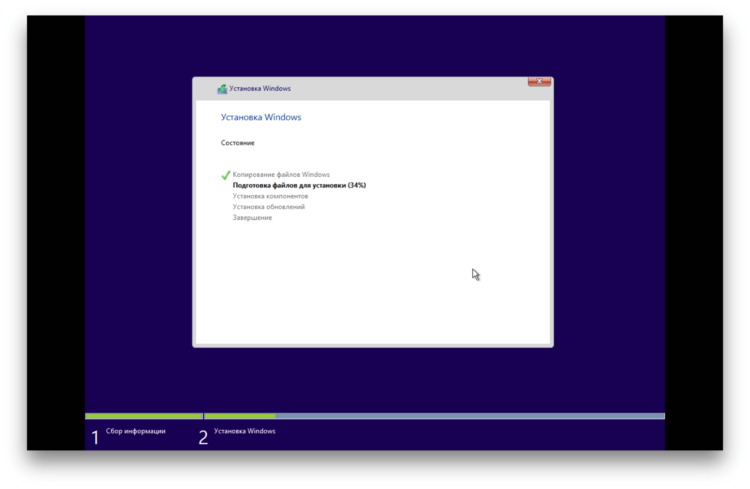This screenshot has height=489, width=750.
Task: Select the Установка компонентов step
Action: (x=270, y=196)
